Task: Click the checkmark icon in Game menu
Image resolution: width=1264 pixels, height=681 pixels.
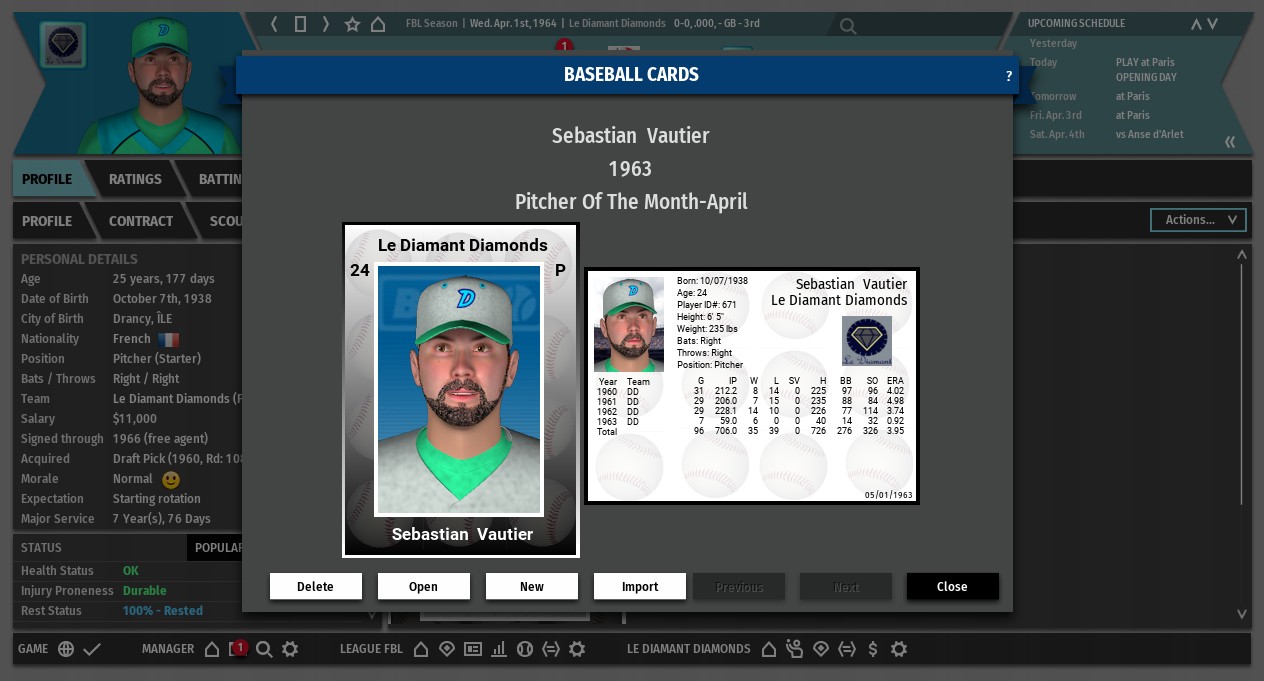Action: (92, 649)
